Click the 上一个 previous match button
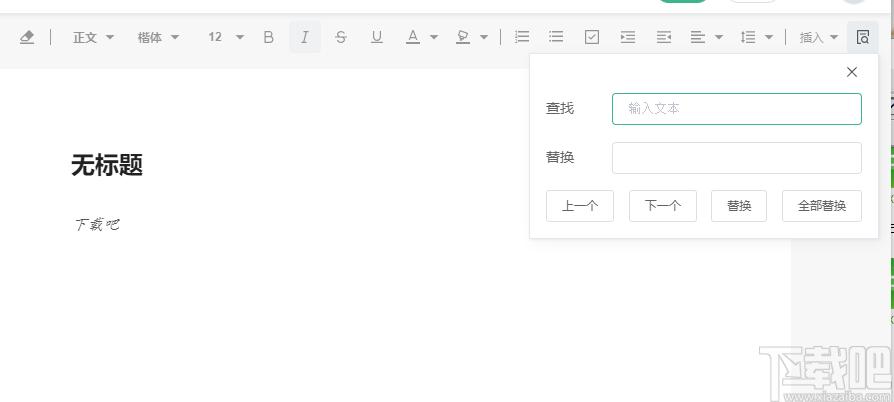This screenshot has width=894, height=402. [580, 206]
